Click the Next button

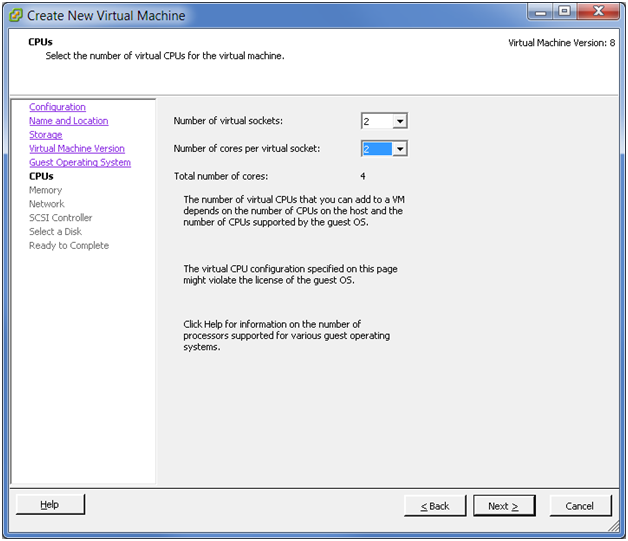pyautogui.click(x=504, y=506)
